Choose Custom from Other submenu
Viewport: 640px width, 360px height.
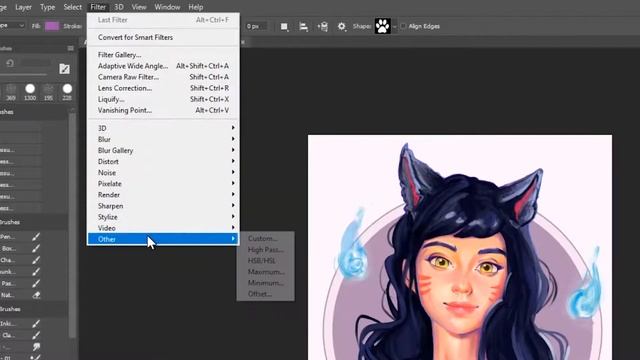(x=265, y=238)
